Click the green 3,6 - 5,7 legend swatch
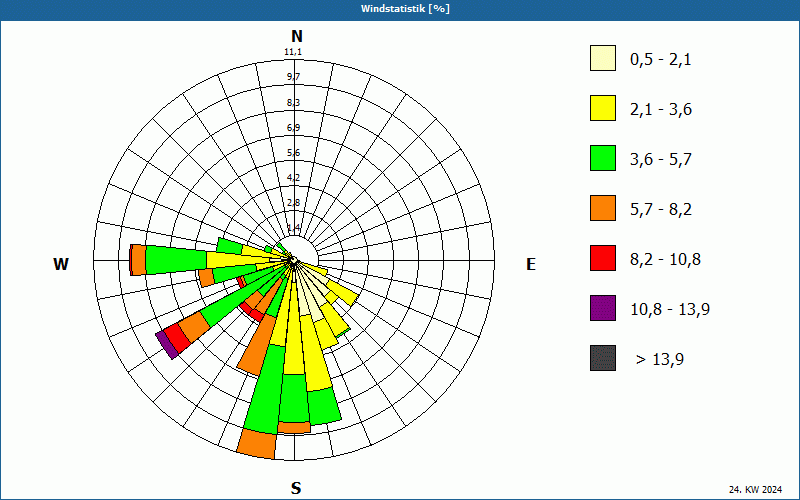Image resolution: width=800 pixels, height=500 pixels. point(603,158)
